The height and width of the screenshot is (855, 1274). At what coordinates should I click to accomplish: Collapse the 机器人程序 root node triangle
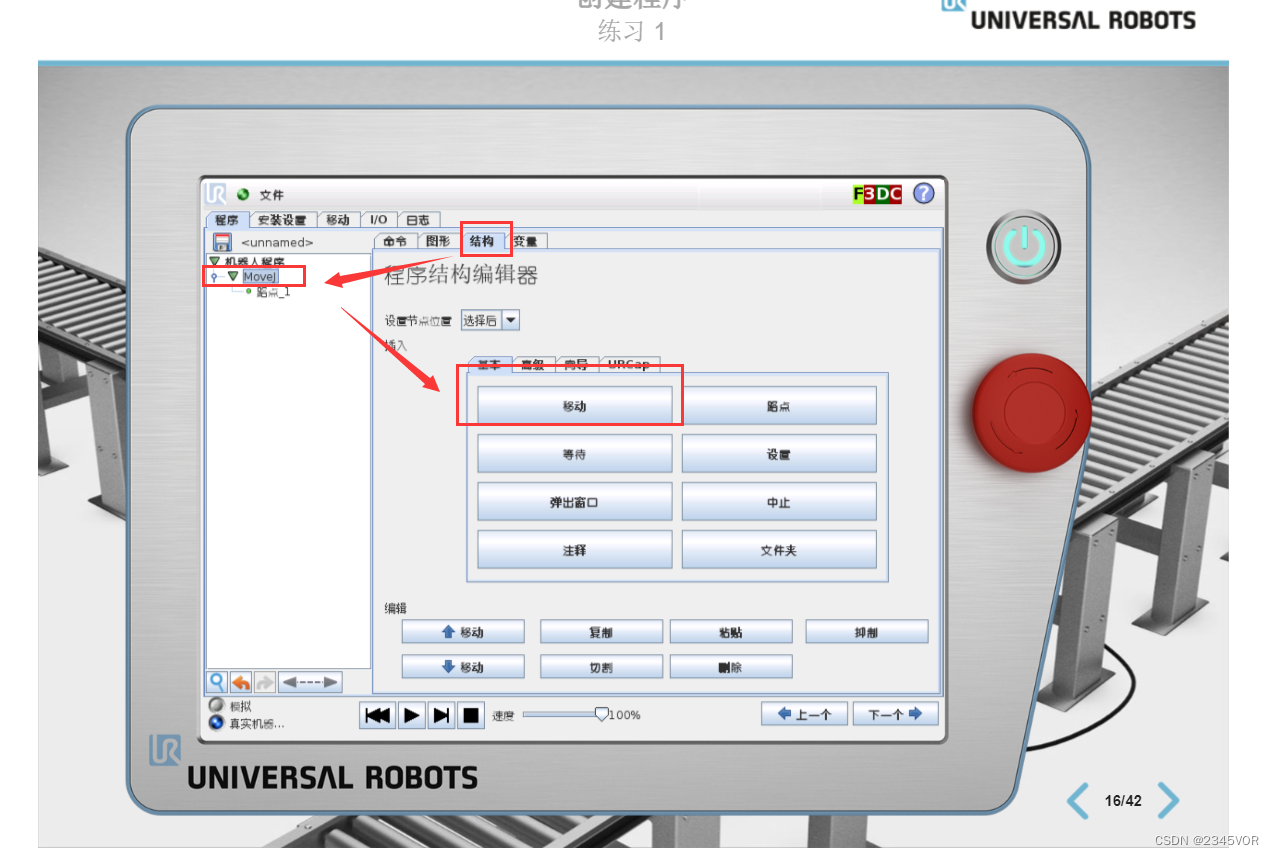(214, 261)
